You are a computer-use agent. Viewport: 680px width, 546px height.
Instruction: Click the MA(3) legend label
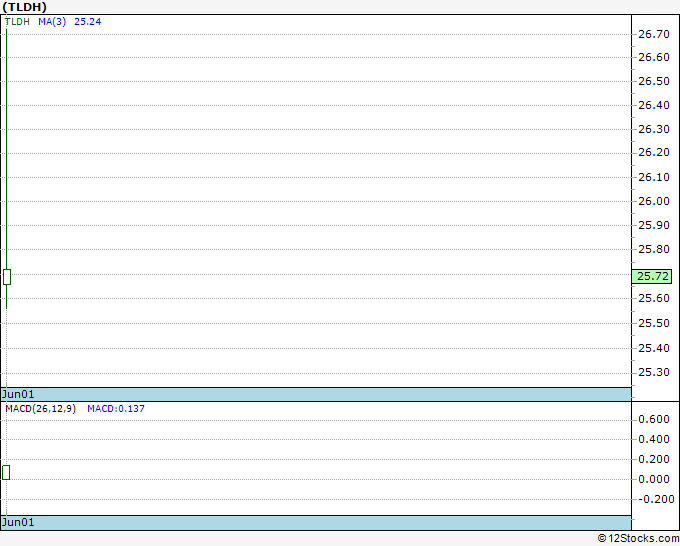(52, 22)
